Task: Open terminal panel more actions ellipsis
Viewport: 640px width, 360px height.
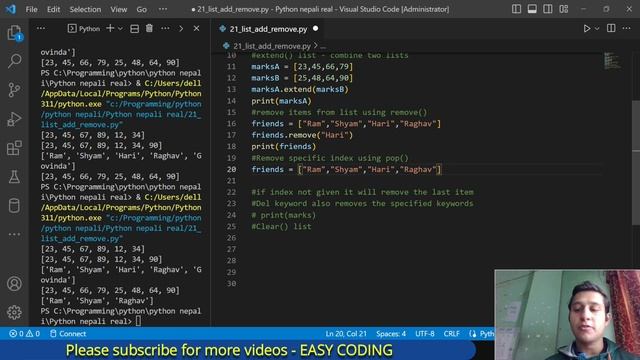Action: pos(165,29)
